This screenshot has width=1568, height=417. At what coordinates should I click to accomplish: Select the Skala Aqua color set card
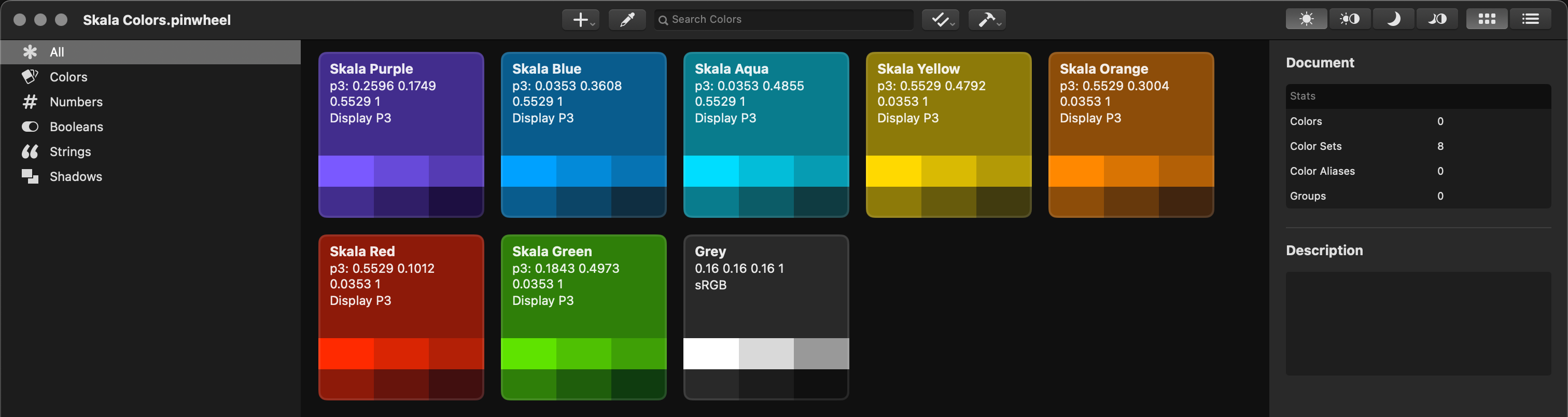(x=766, y=134)
